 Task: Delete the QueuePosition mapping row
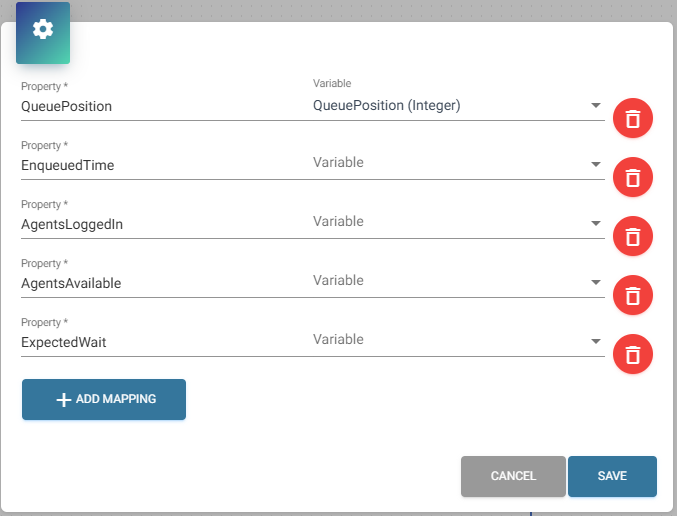632,119
